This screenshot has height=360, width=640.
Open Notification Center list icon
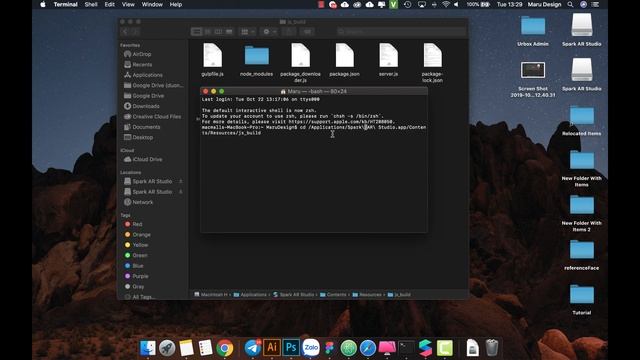click(x=596, y=4)
